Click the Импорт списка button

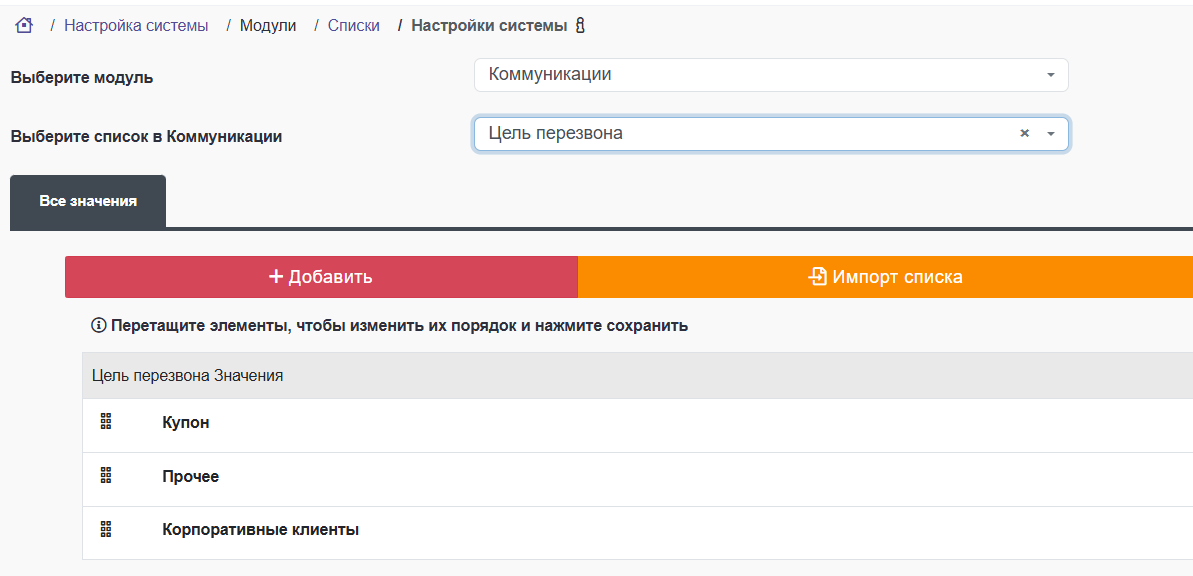point(886,276)
